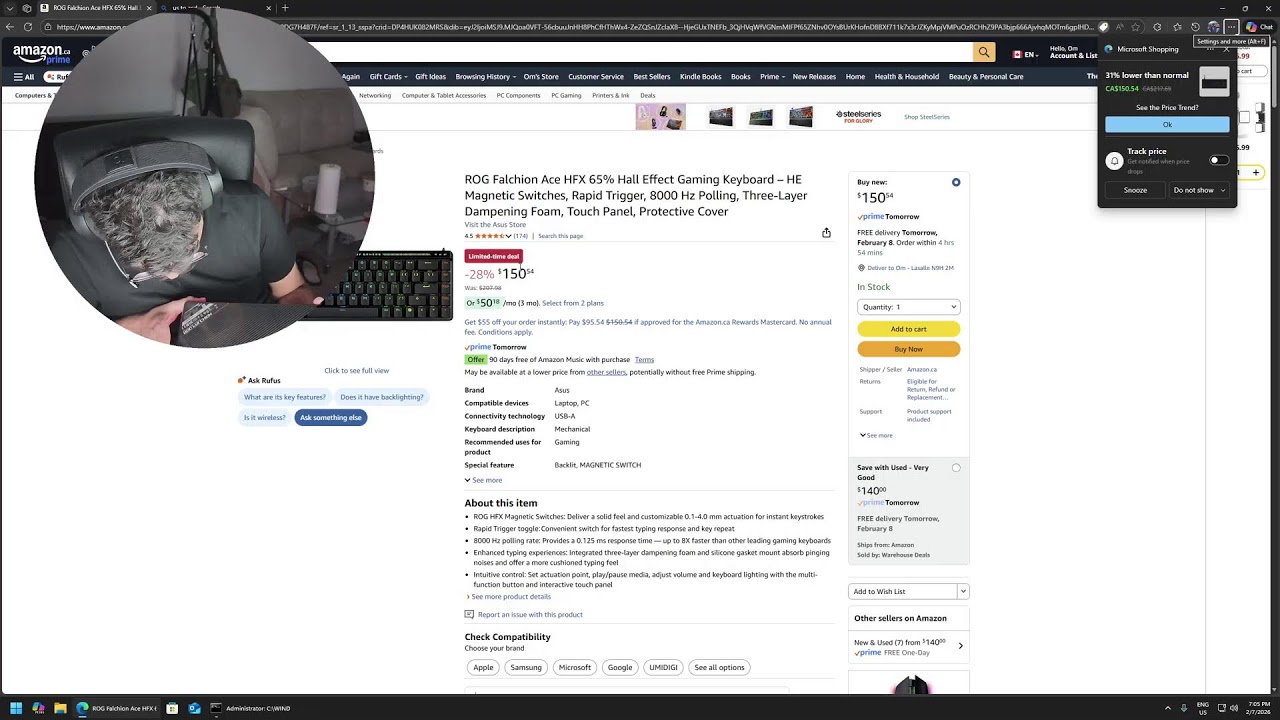Open the Do not show dropdown
The image size is (1280, 720).
pos(1199,190)
